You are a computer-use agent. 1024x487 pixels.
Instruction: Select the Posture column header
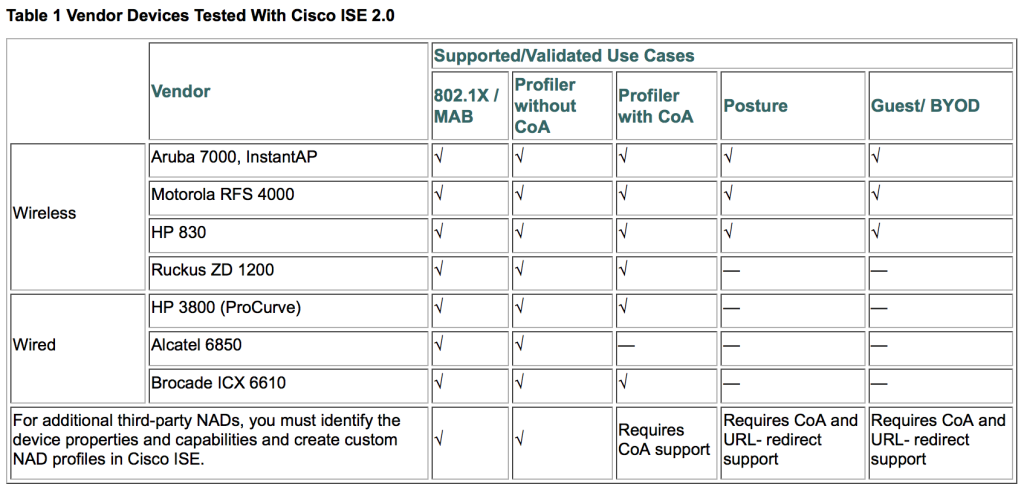pos(755,105)
